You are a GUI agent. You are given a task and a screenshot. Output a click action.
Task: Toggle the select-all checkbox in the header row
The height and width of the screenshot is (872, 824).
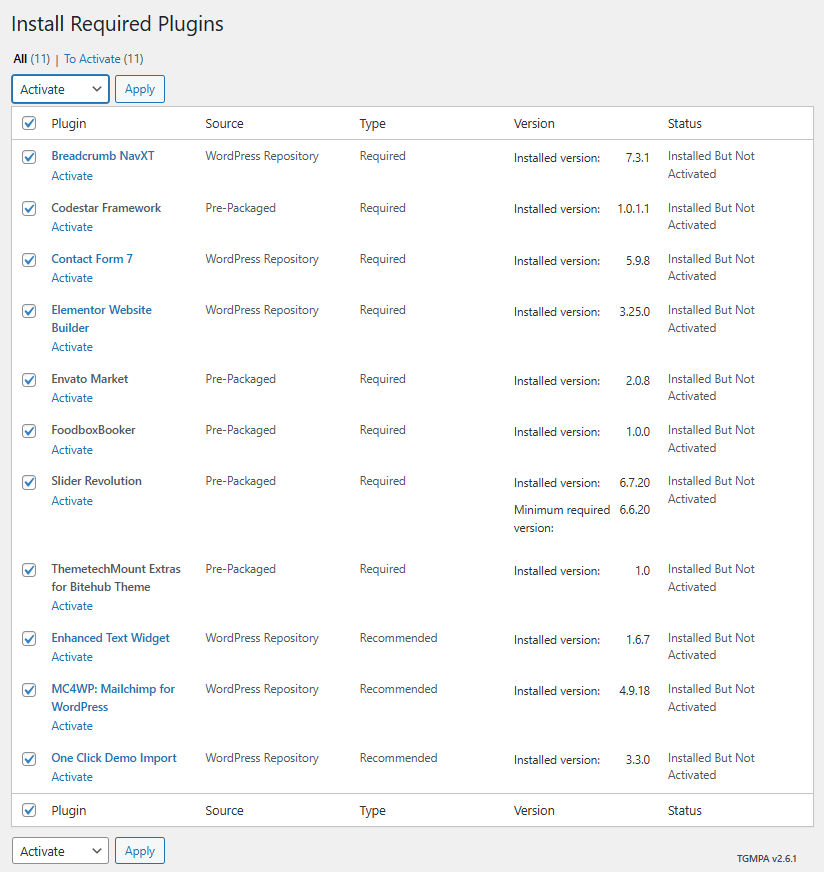[x=29, y=123]
